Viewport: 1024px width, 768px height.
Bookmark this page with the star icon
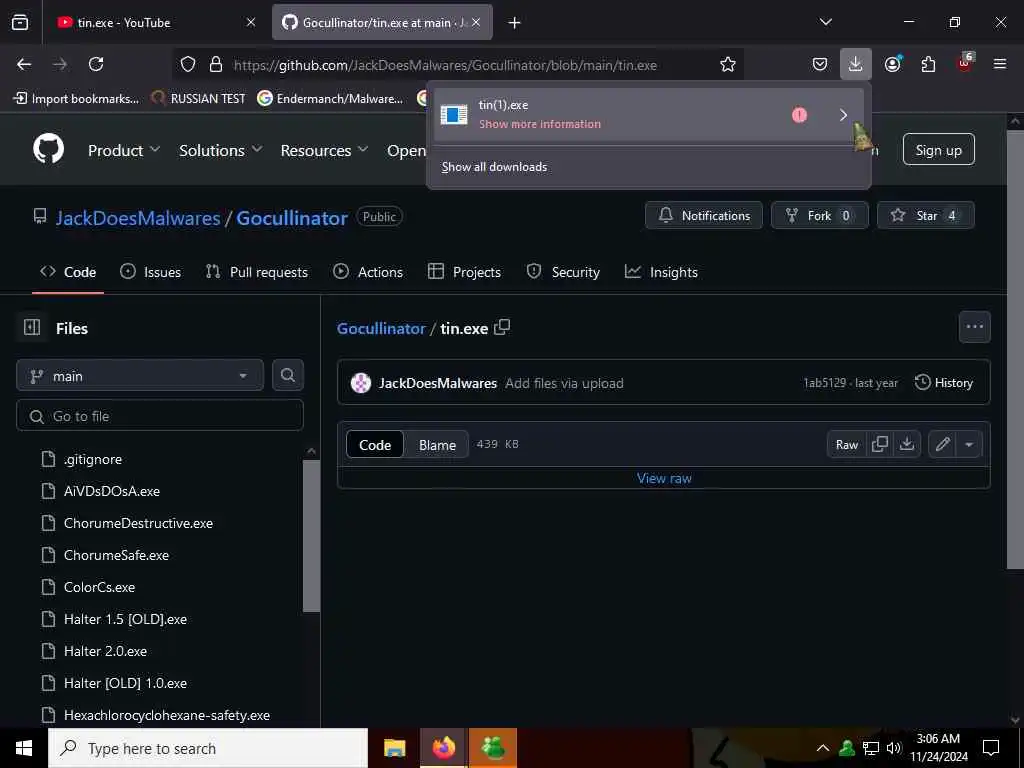(728, 64)
